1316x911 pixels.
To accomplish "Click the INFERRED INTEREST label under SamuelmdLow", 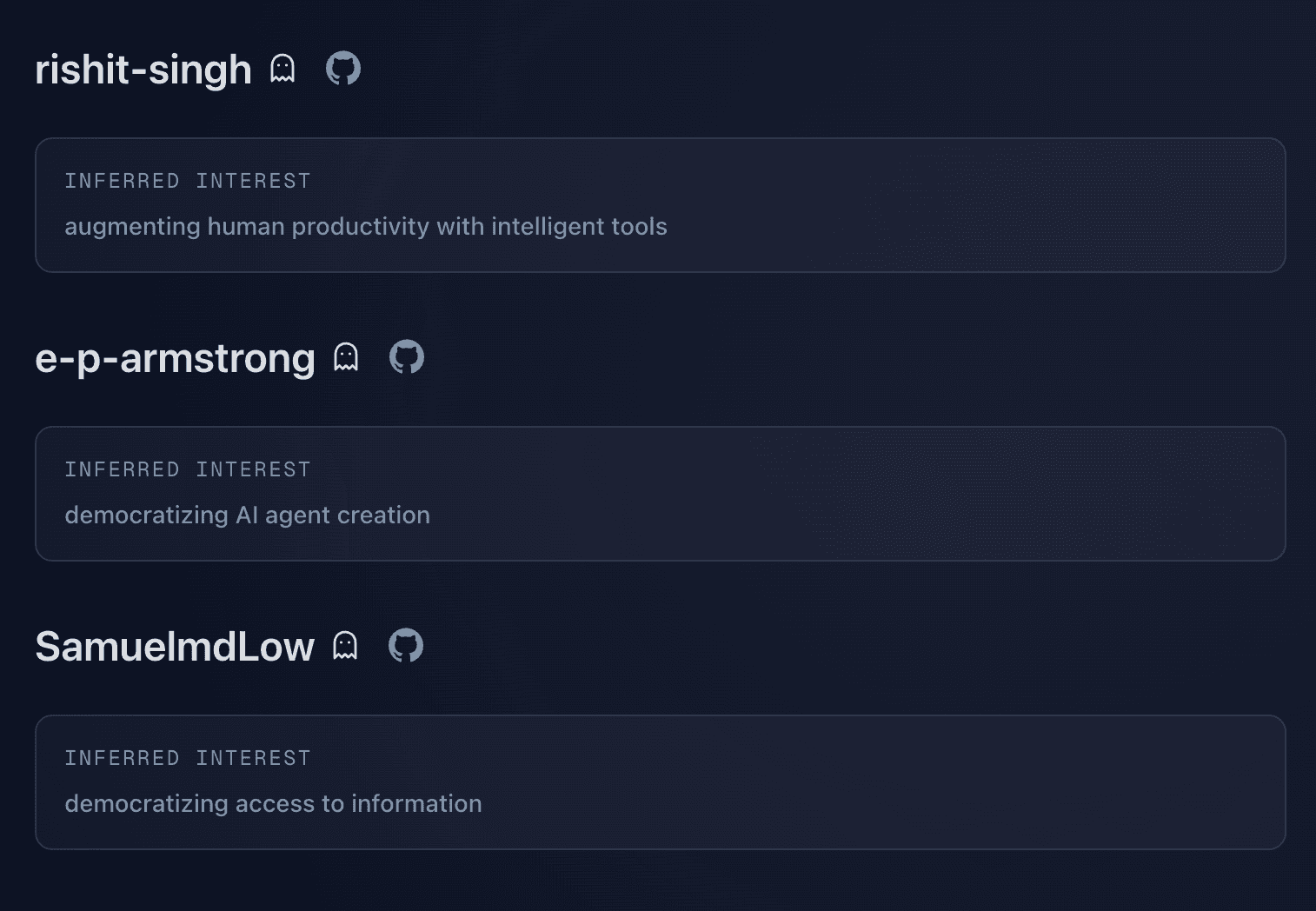I will tap(187, 758).
